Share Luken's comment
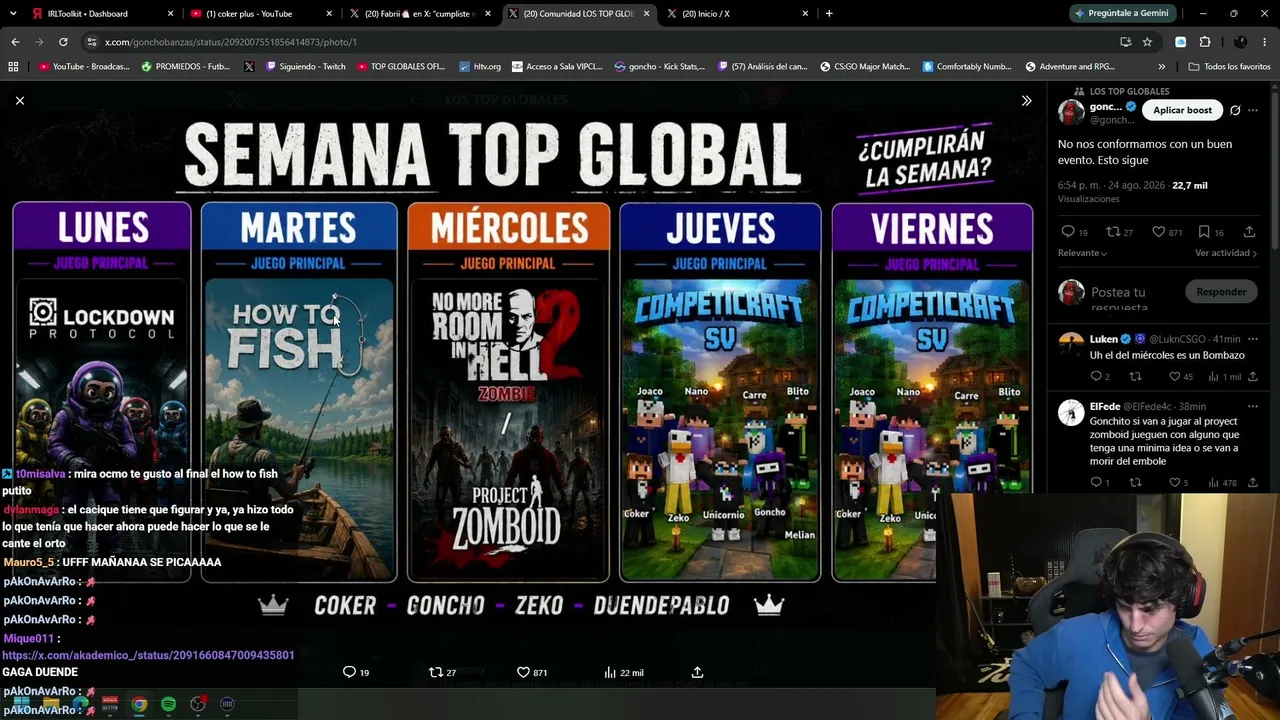 [1253, 377]
